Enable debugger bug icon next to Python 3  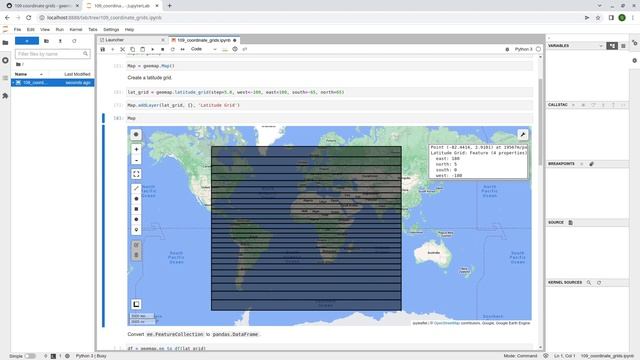coord(507,49)
